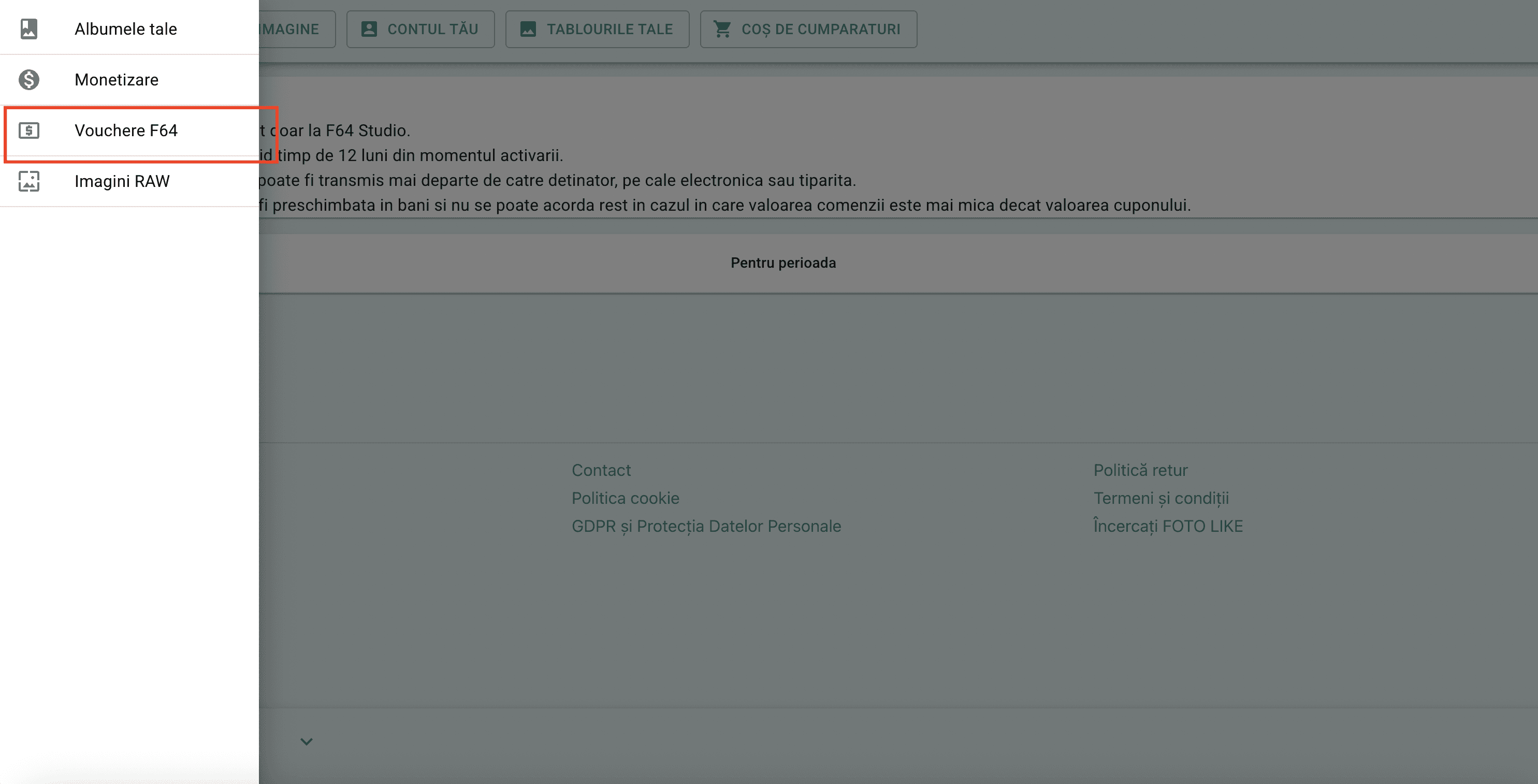This screenshot has height=784, width=1538.
Task: Open Politică retur link
Action: click(1140, 471)
